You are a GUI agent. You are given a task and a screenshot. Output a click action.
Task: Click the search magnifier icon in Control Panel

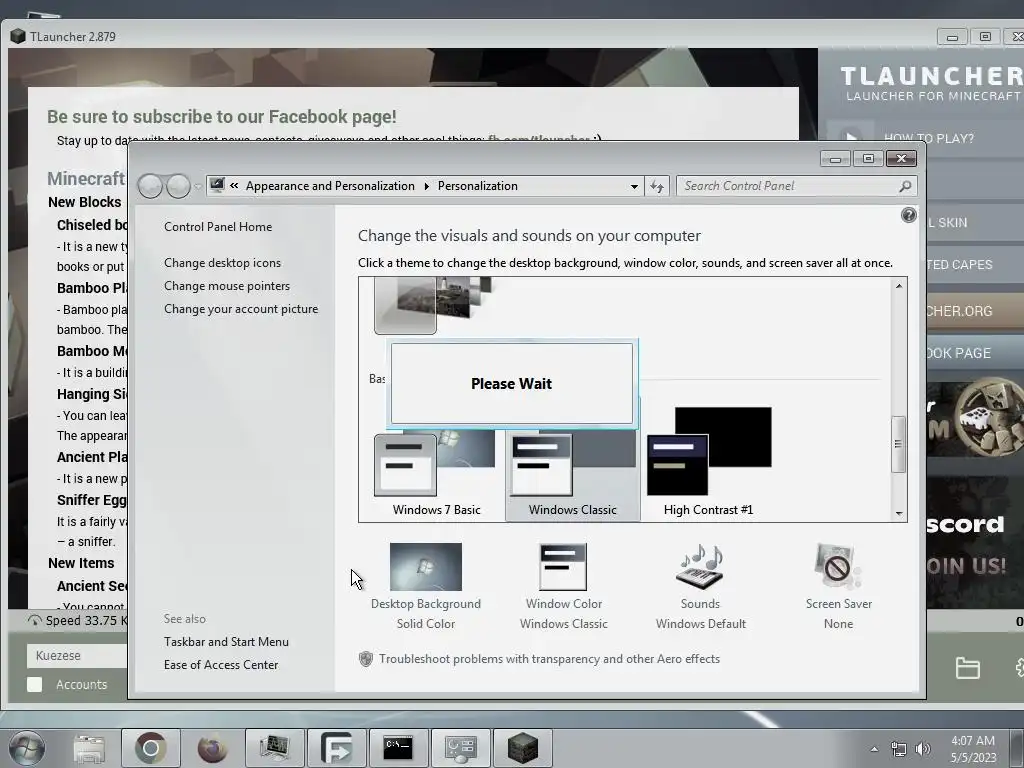pos(905,186)
